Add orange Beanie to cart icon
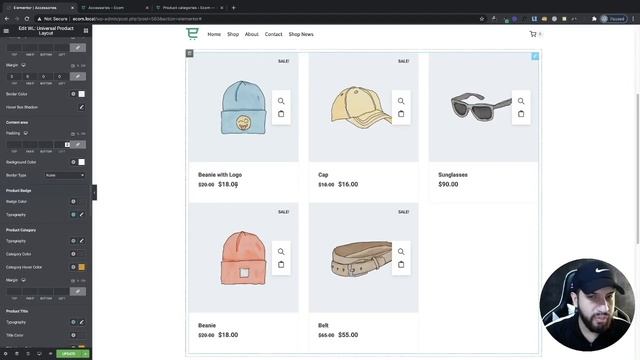 (281, 264)
